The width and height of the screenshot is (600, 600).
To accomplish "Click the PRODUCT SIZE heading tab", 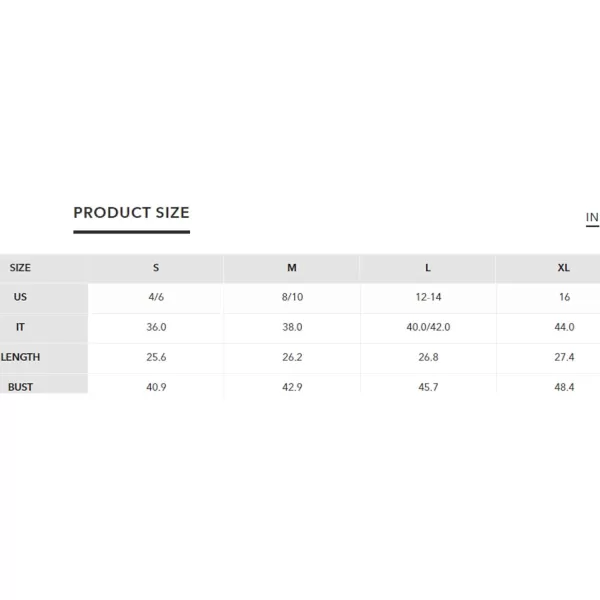I will [x=131, y=213].
